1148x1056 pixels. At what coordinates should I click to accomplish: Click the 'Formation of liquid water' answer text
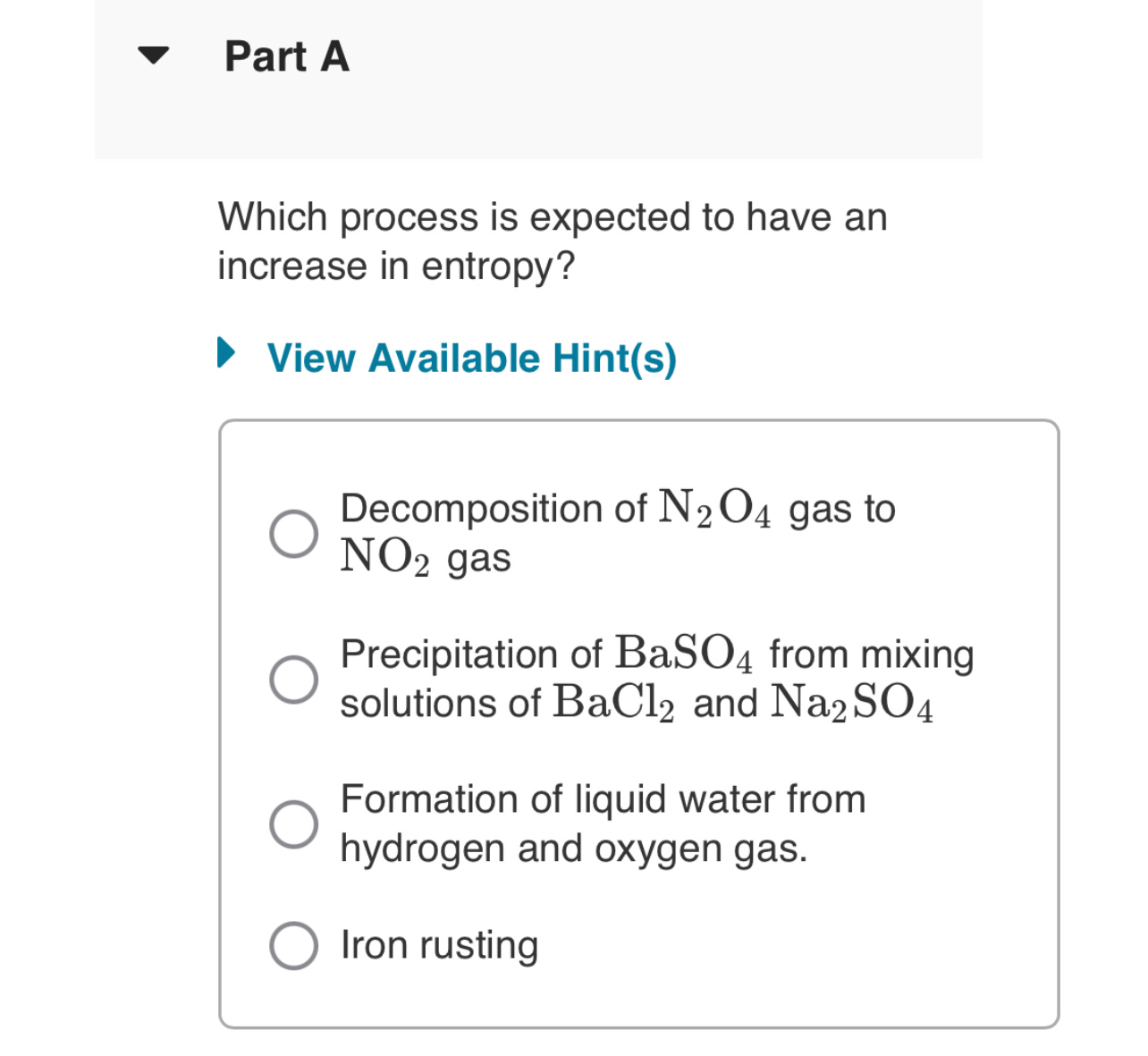tap(603, 799)
